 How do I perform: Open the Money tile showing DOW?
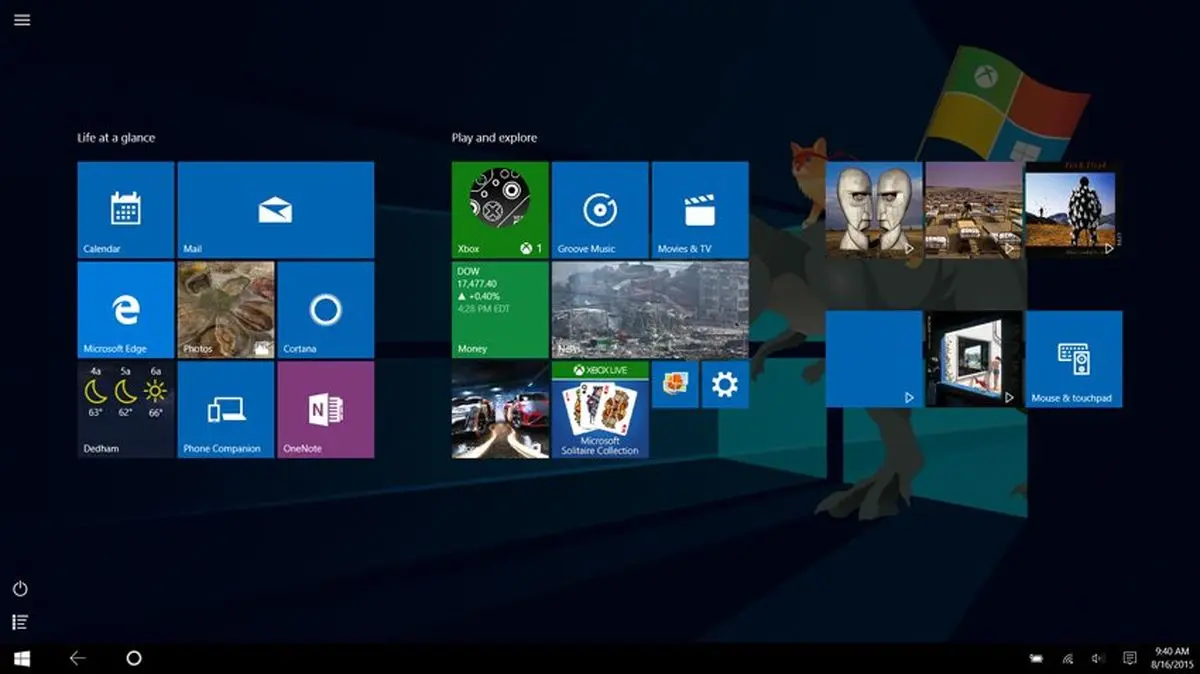[x=500, y=310]
